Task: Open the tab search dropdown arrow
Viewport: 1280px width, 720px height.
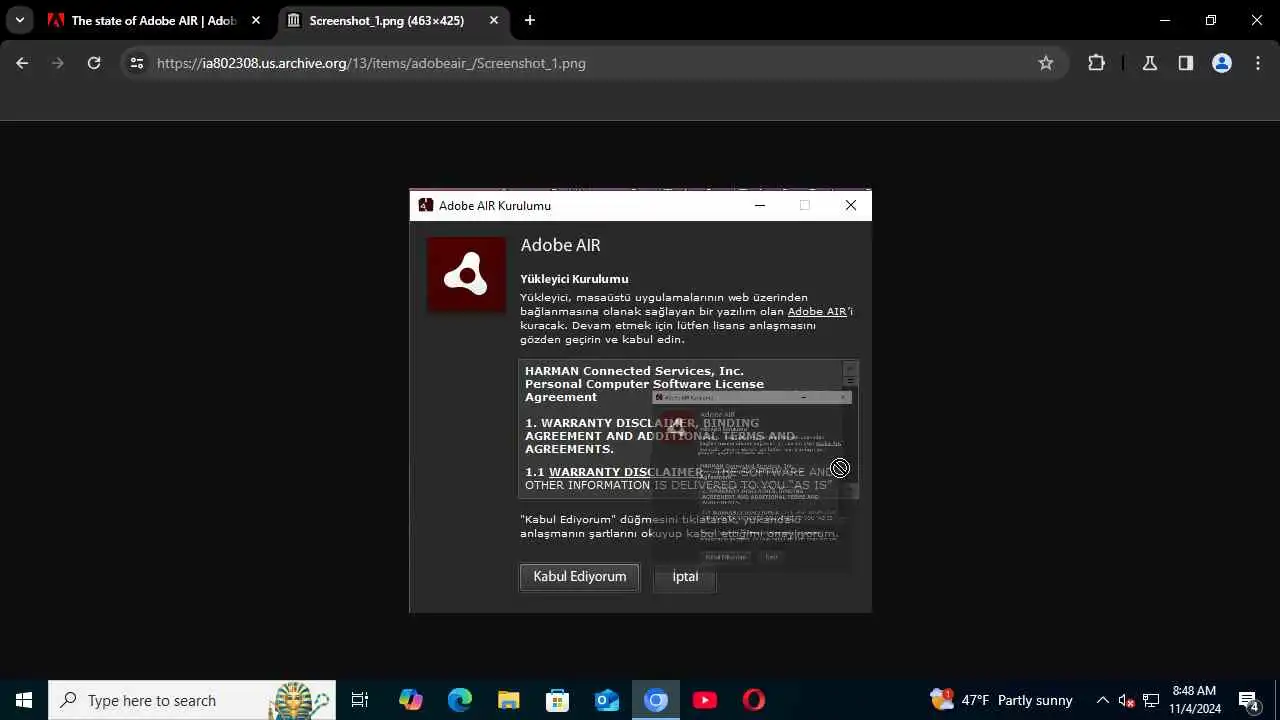Action: click(19, 20)
